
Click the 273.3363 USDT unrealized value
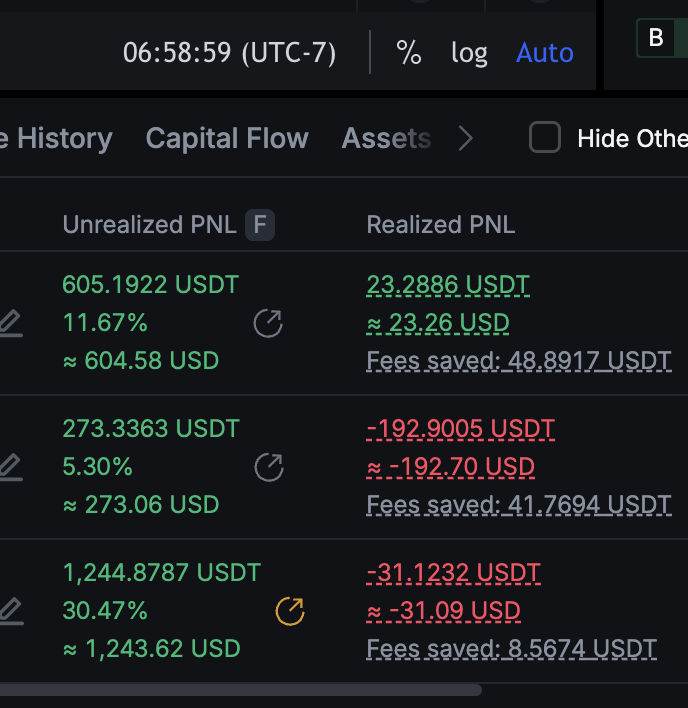[151, 428]
